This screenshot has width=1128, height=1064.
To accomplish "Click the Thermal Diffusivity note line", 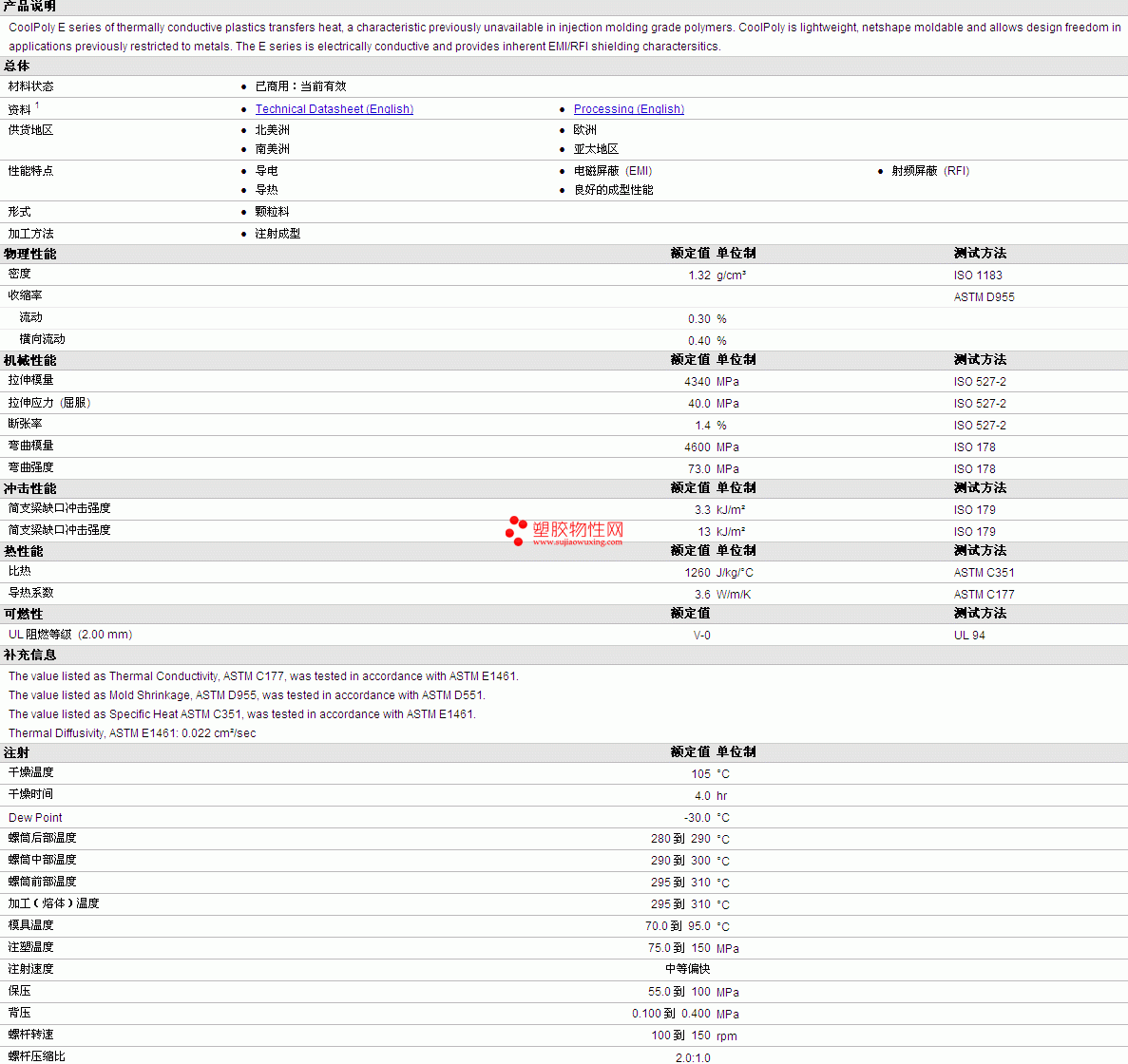I will coord(132,733).
